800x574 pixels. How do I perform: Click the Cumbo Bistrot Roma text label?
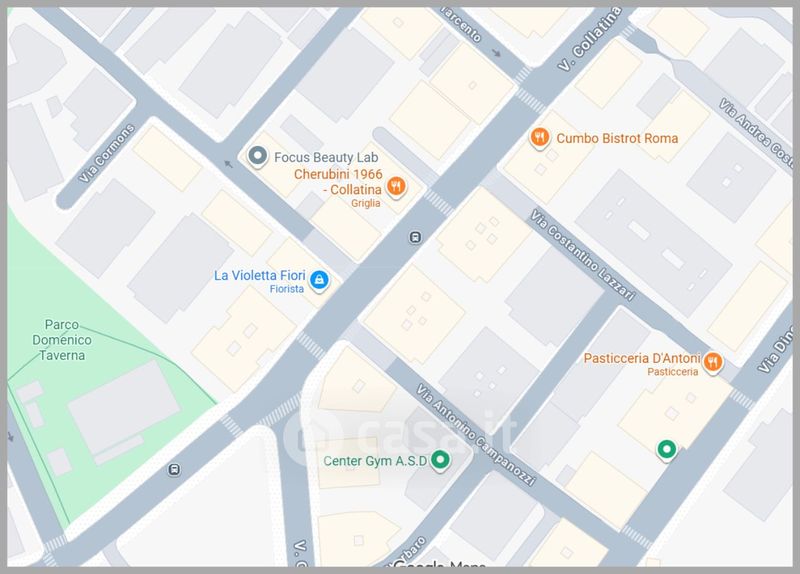(x=617, y=138)
